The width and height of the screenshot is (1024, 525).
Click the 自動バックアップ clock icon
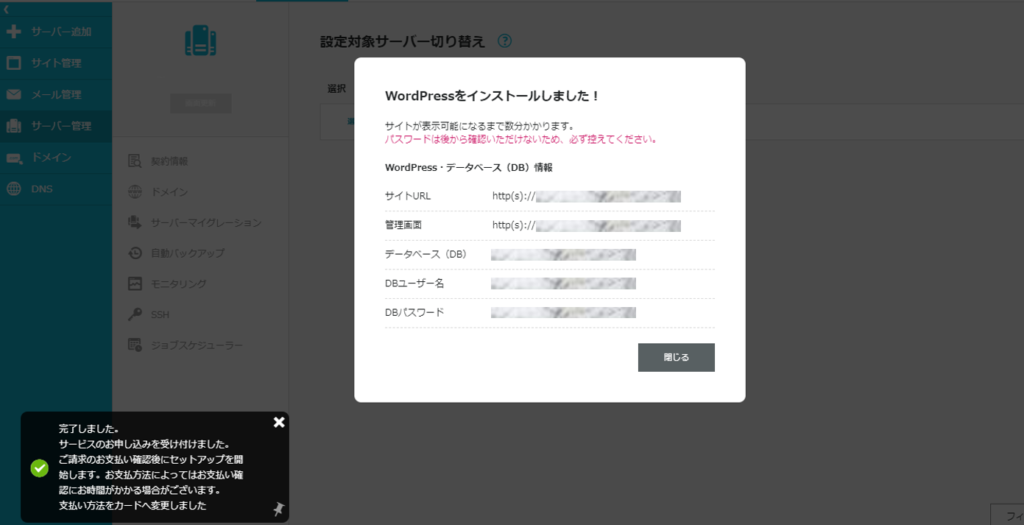coord(135,253)
